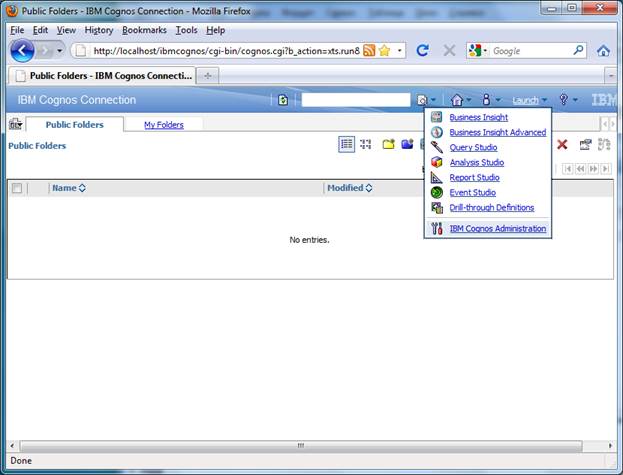Open the Launch menu dropdown arrow
The height and width of the screenshot is (475, 623).
pyautogui.click(x=544, y=100)
